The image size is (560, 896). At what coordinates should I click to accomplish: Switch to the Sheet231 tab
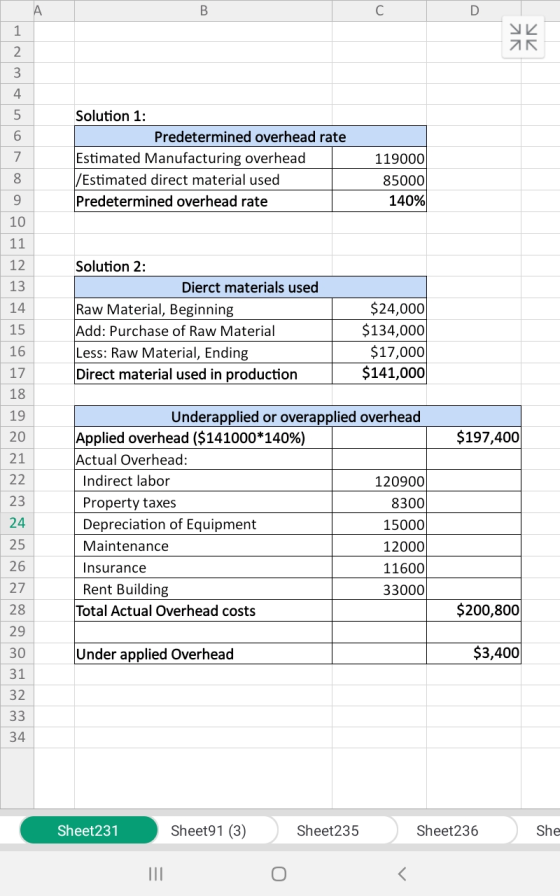pos(88,830)
